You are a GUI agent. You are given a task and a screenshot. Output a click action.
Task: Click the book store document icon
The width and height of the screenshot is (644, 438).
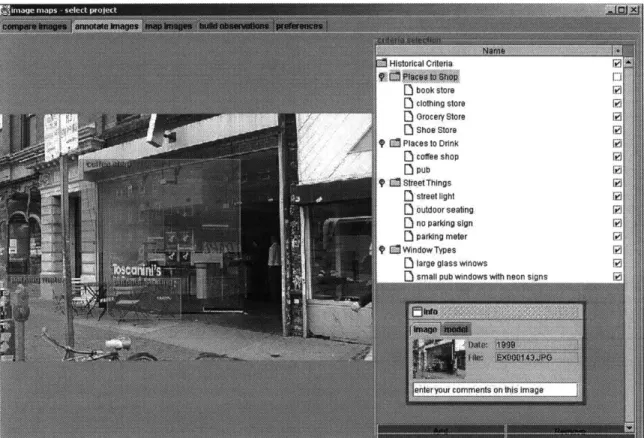point(408,90)
